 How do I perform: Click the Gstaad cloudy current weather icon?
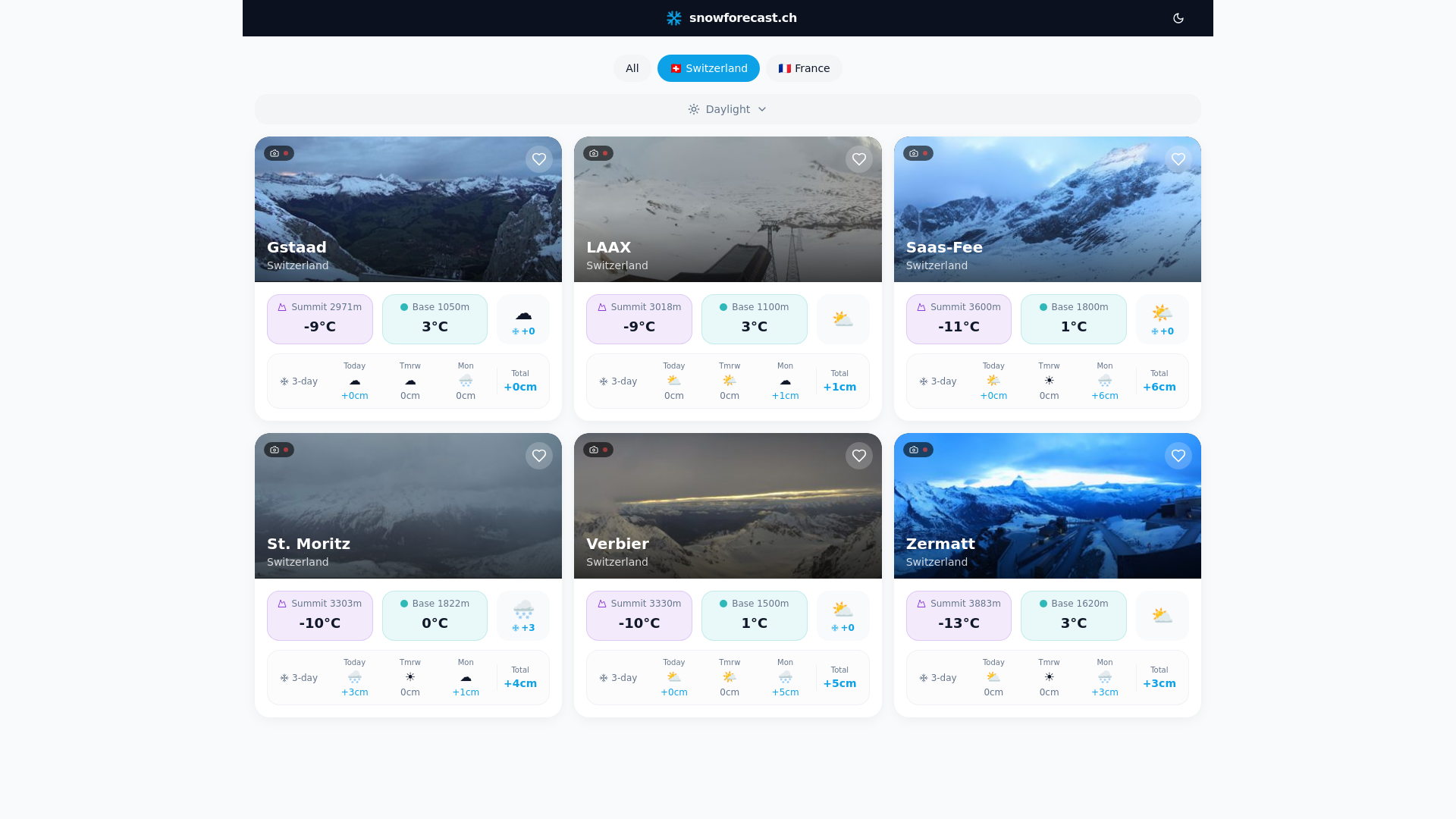523,315
